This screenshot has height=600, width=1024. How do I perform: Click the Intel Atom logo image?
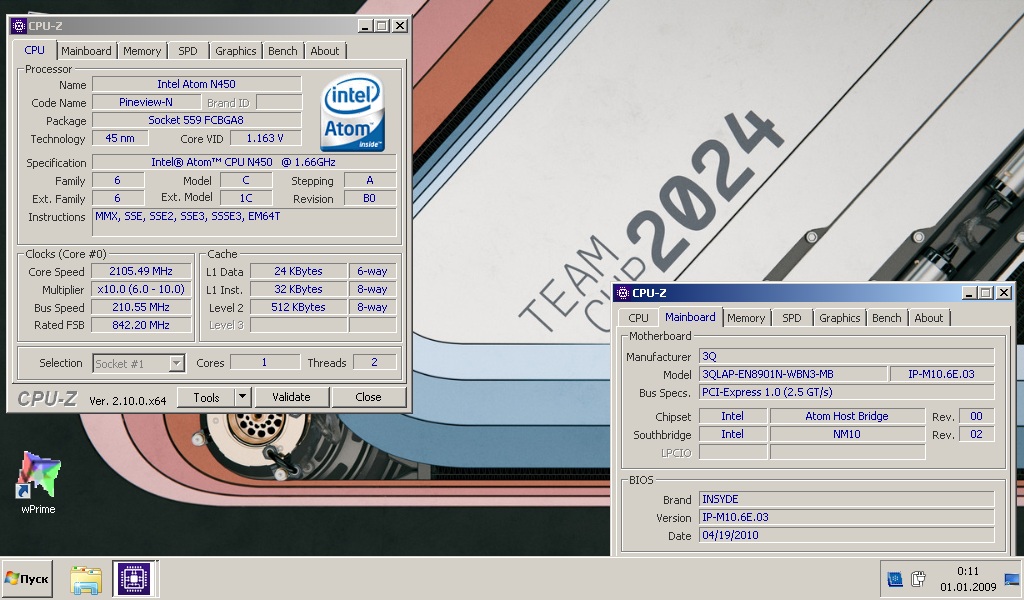pyautogui.click(x=353, y=112)
